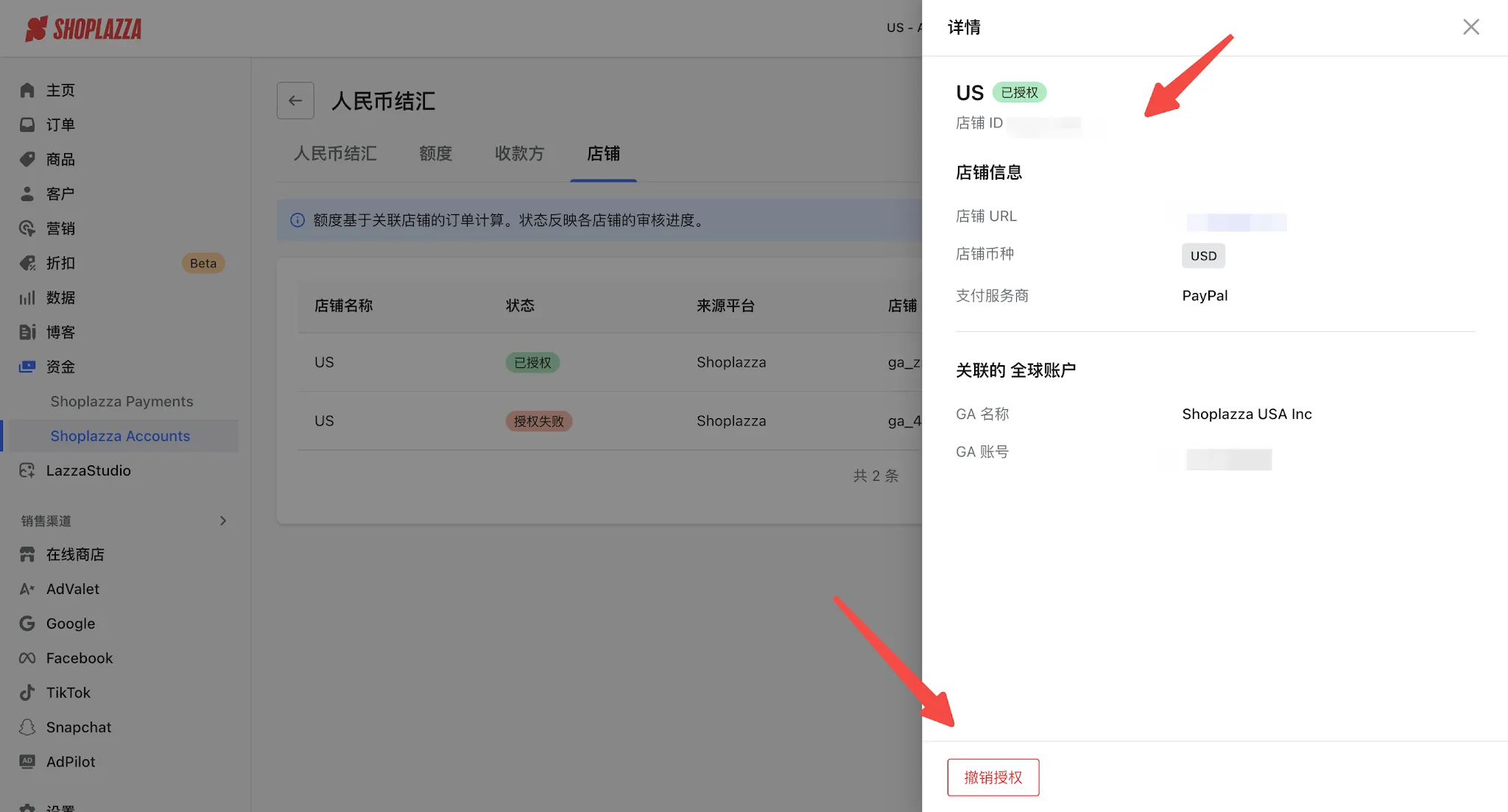Image resolution: width=1508 pixels, height=812 pixels.
Task: Click the TikTok channel icon
Action: pos(27,693)
